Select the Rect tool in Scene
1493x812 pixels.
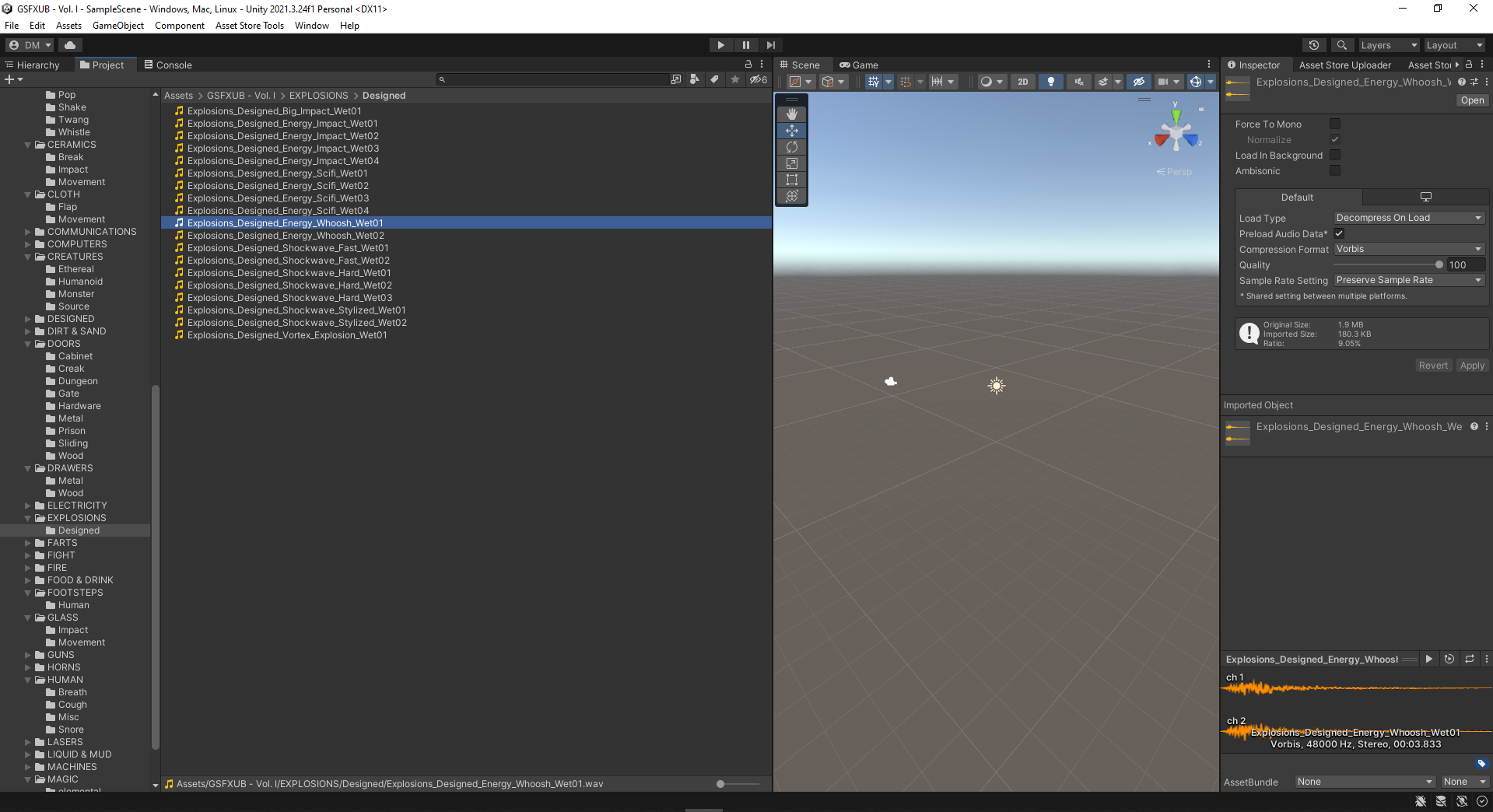coord(792,180)
